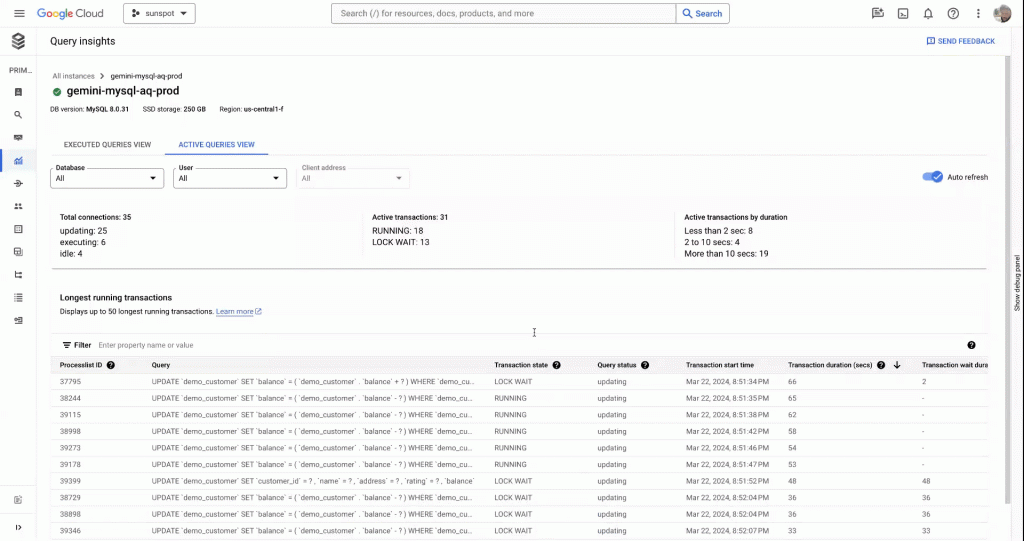Open the main navigation hamburger menu
The width and height of the screenshot is (1024, 541).
(x=19, y=13)
